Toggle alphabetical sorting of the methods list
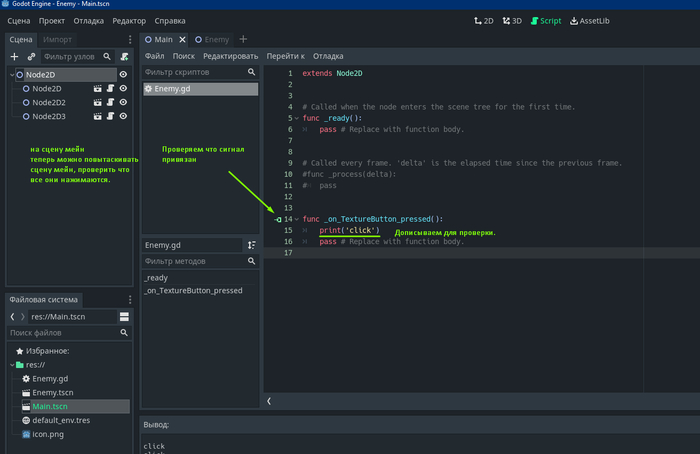Viewport: 700px width, 454px height. click(x=252, y=244)
